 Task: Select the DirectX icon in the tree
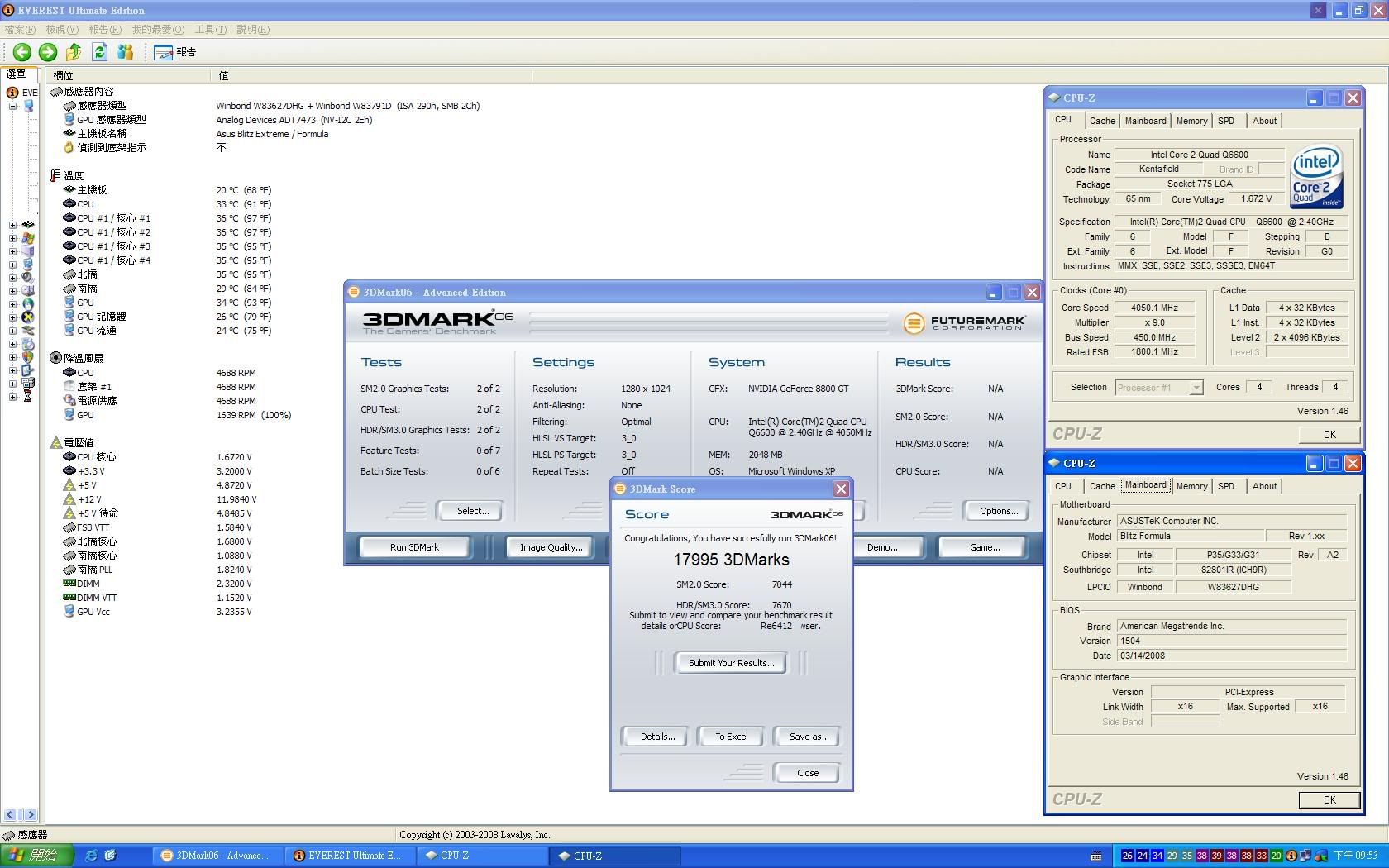coord(28,317)
